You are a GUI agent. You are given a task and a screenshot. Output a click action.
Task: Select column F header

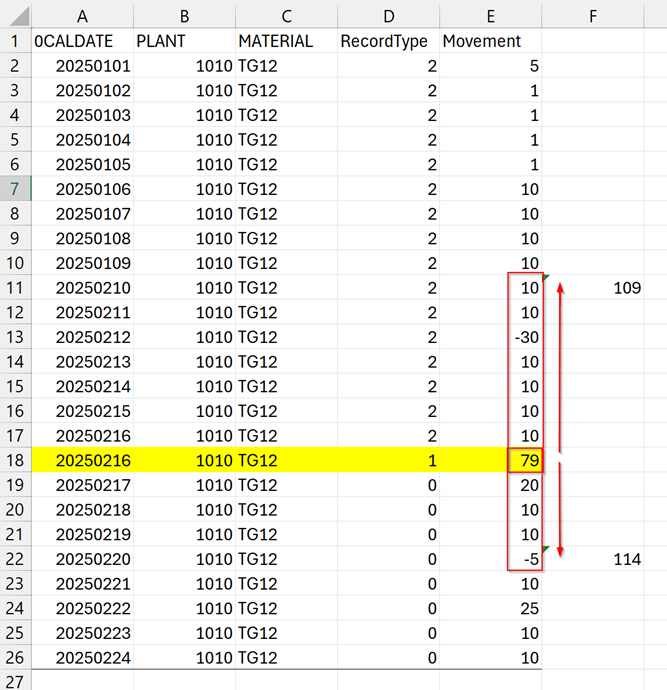point(593,14)
